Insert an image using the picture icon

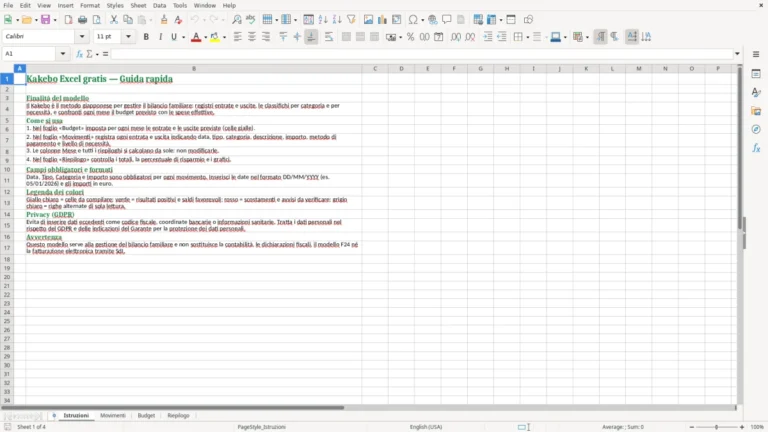click(x=368, y=20)
